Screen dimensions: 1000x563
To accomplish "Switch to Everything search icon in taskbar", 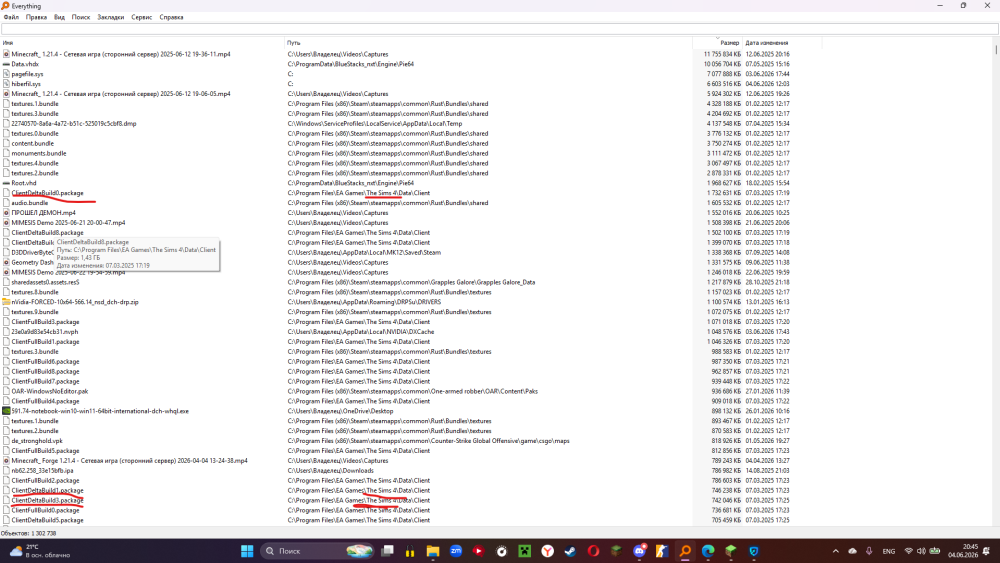I will pyautogui.click(x=686, y=551).
